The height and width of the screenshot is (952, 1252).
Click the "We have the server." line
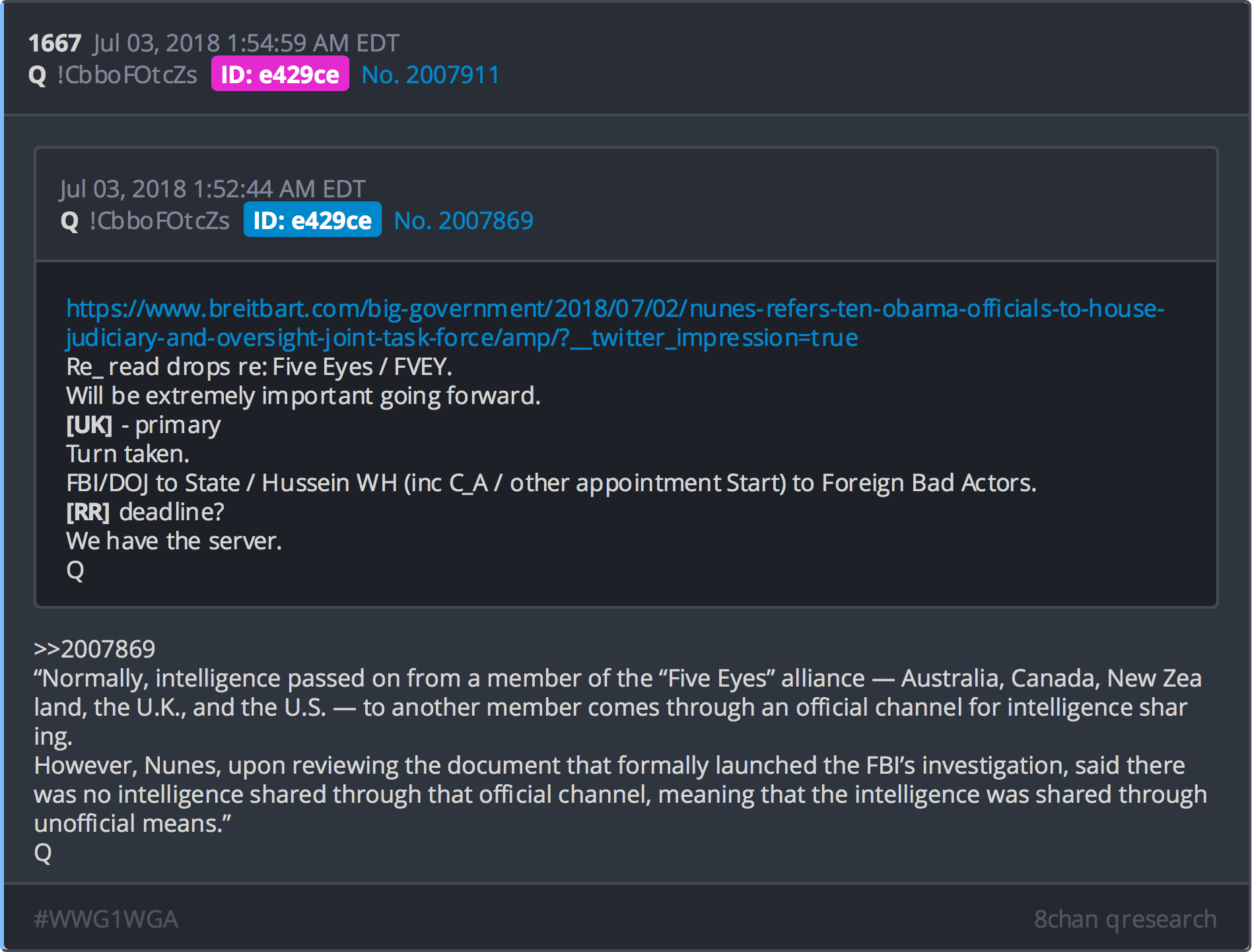174,541
